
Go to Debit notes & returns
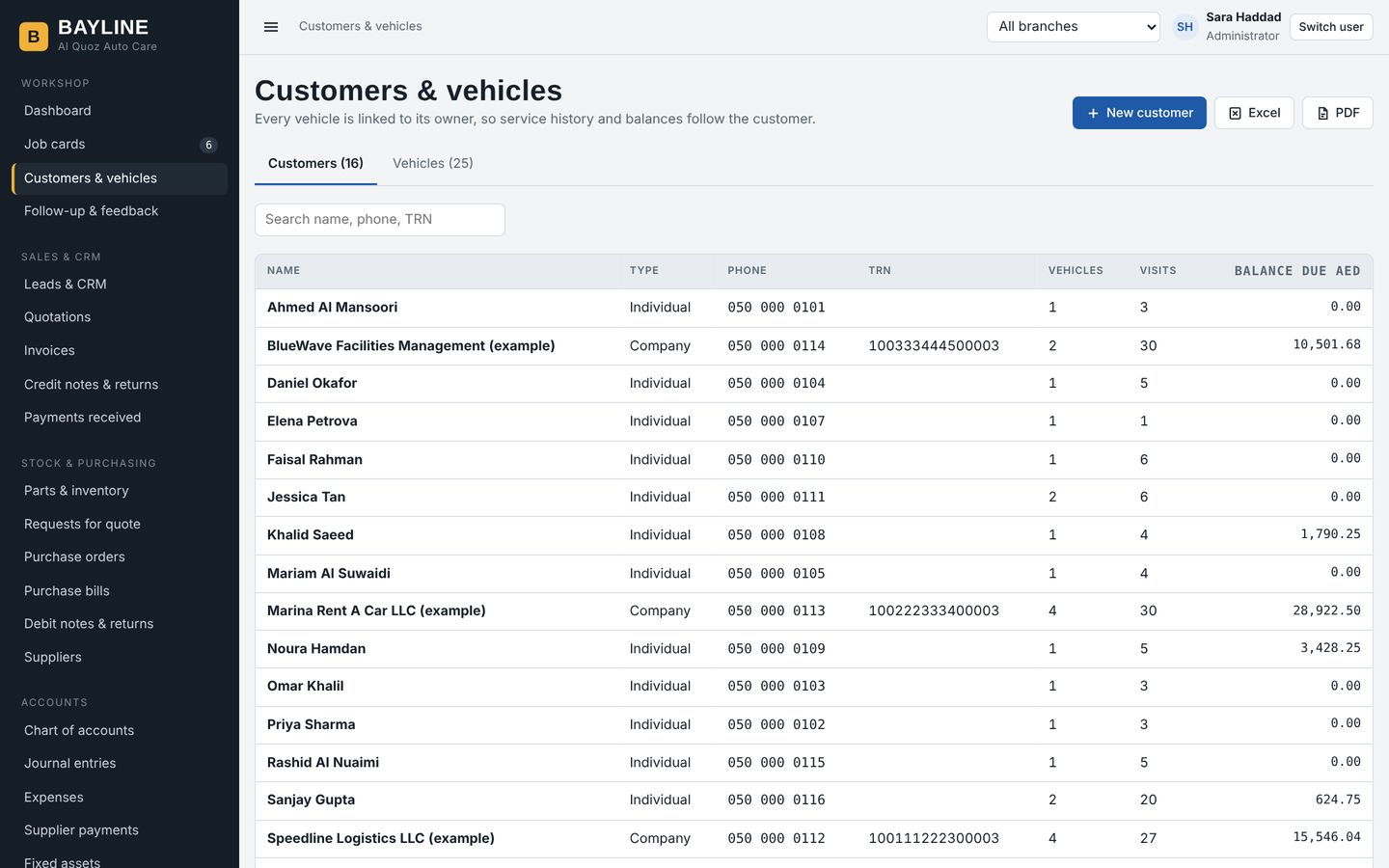pyautogui.click(x=120, y=624)
